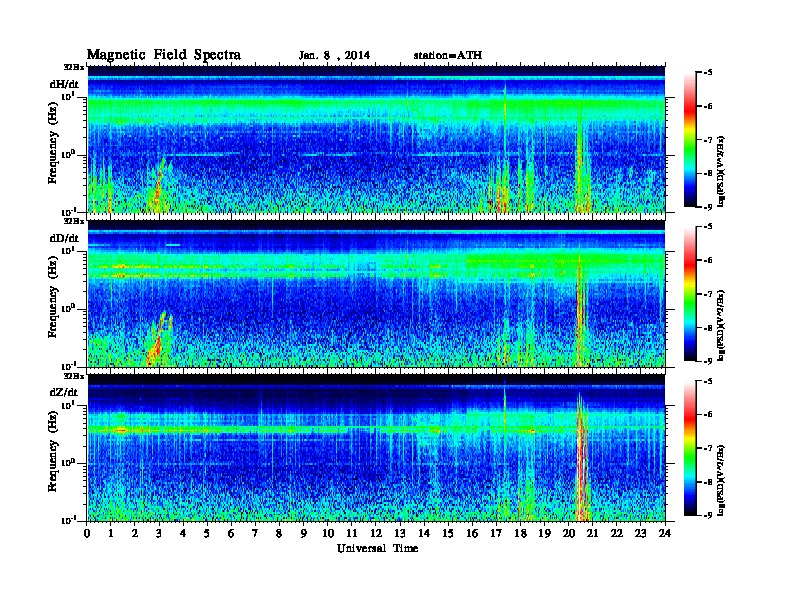
Task: Click the "-9" value on the dH/dt color bar
Action: [709, 207]
